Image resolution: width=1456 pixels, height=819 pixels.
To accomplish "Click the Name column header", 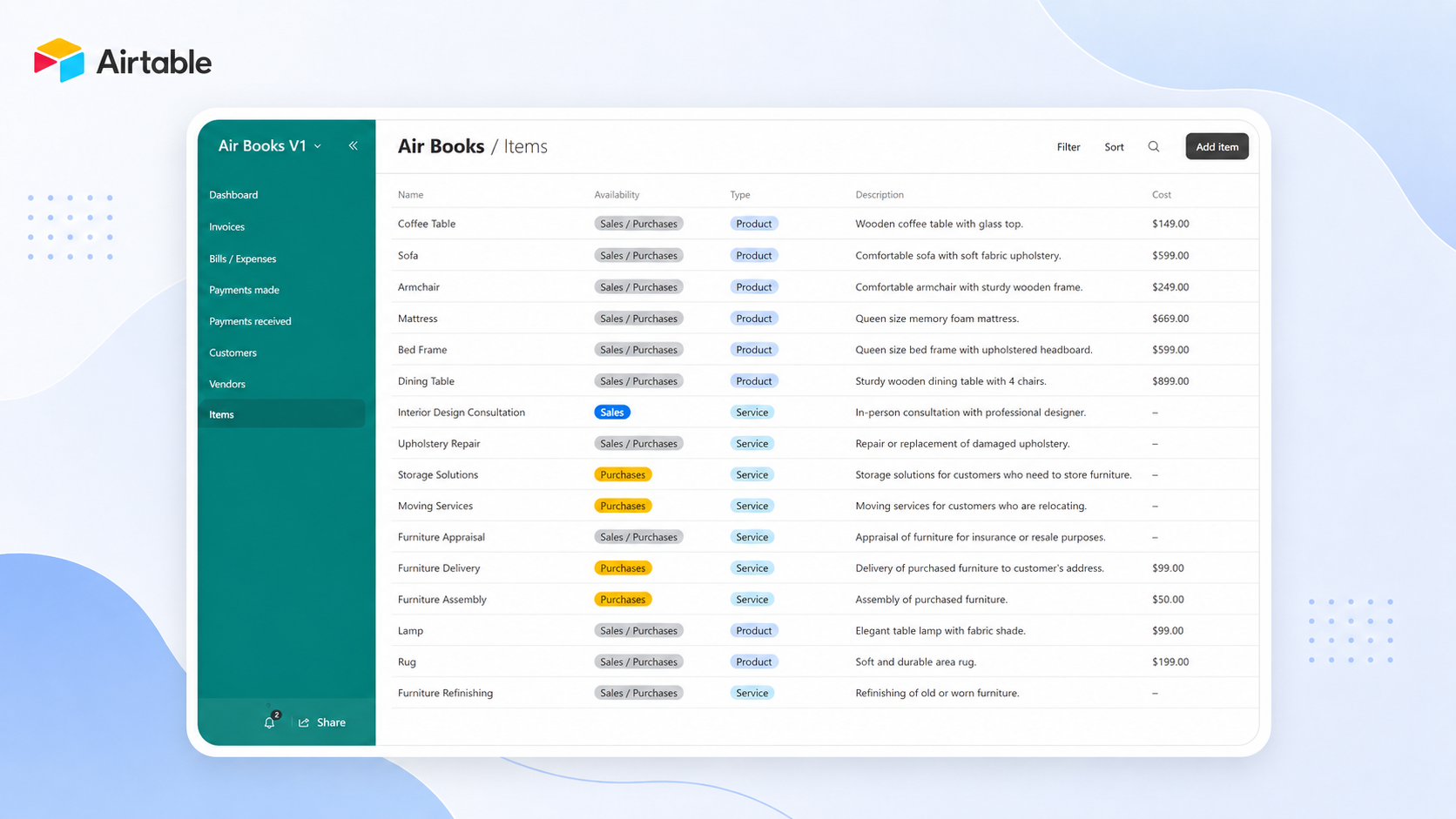I will click(410, 195).
